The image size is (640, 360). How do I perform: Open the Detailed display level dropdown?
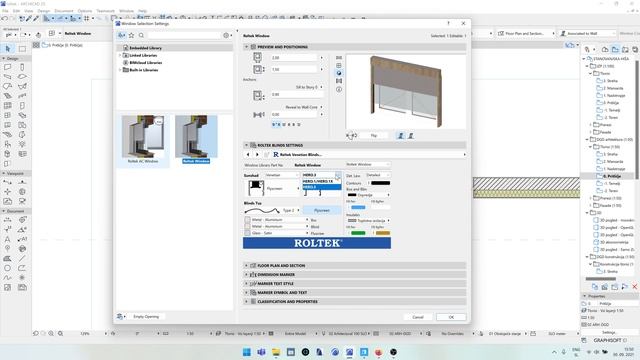[378, 175]
